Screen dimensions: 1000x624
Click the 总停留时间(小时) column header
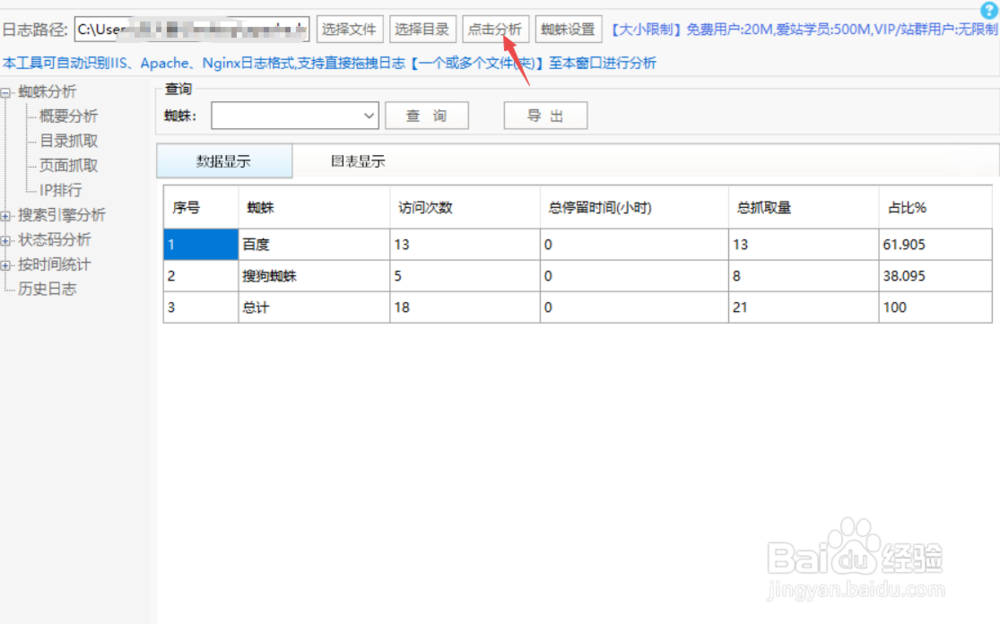(x=634, y=207)
